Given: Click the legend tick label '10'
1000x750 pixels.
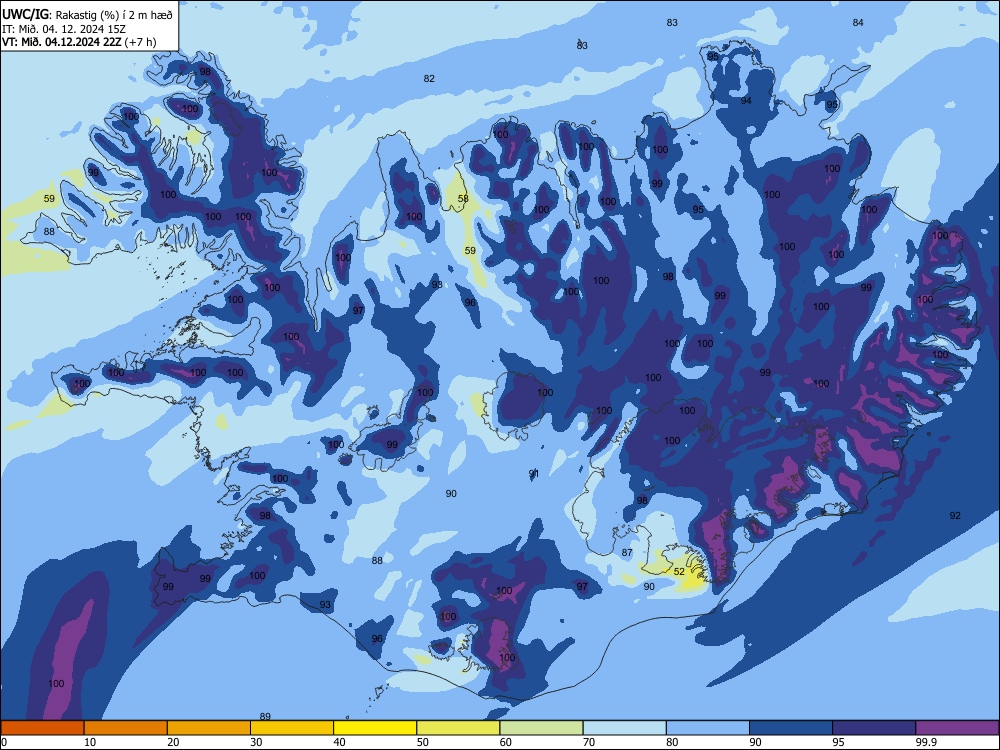Looking at the screenshot, I should [91, 742].
